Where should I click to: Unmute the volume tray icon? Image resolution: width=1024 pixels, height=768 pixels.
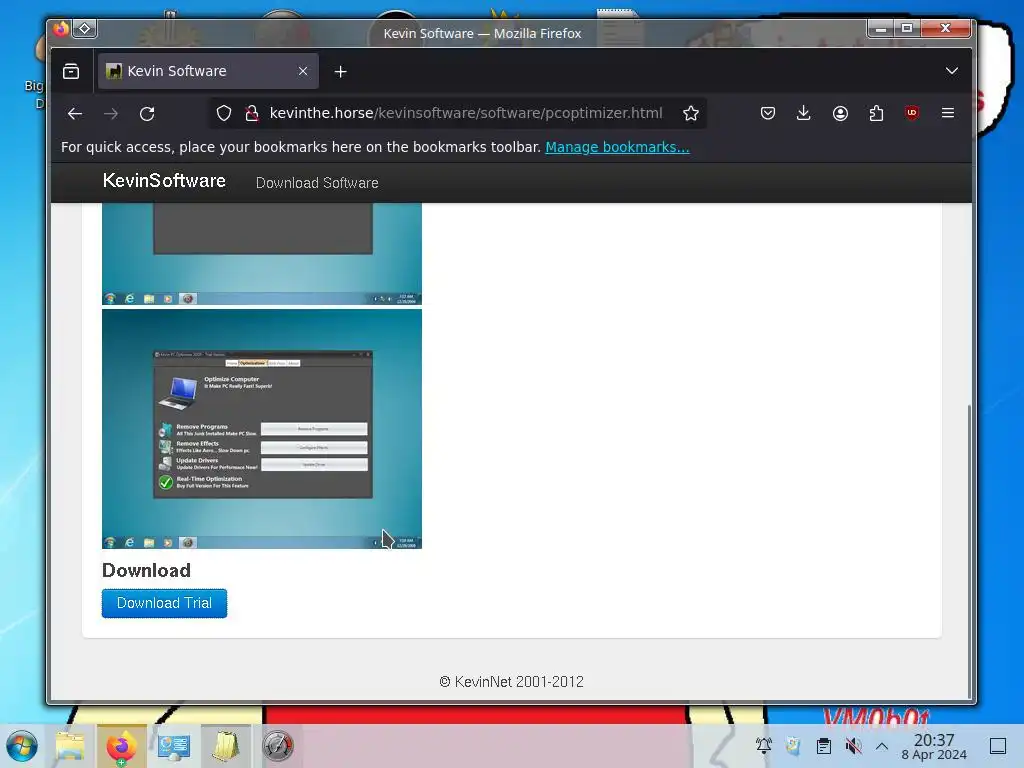[x=853, y=746]
